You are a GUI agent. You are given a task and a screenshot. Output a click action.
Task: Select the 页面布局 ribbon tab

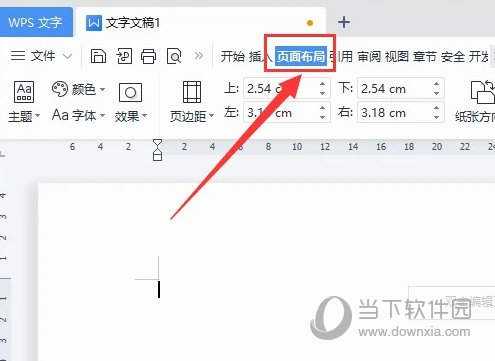301,56
